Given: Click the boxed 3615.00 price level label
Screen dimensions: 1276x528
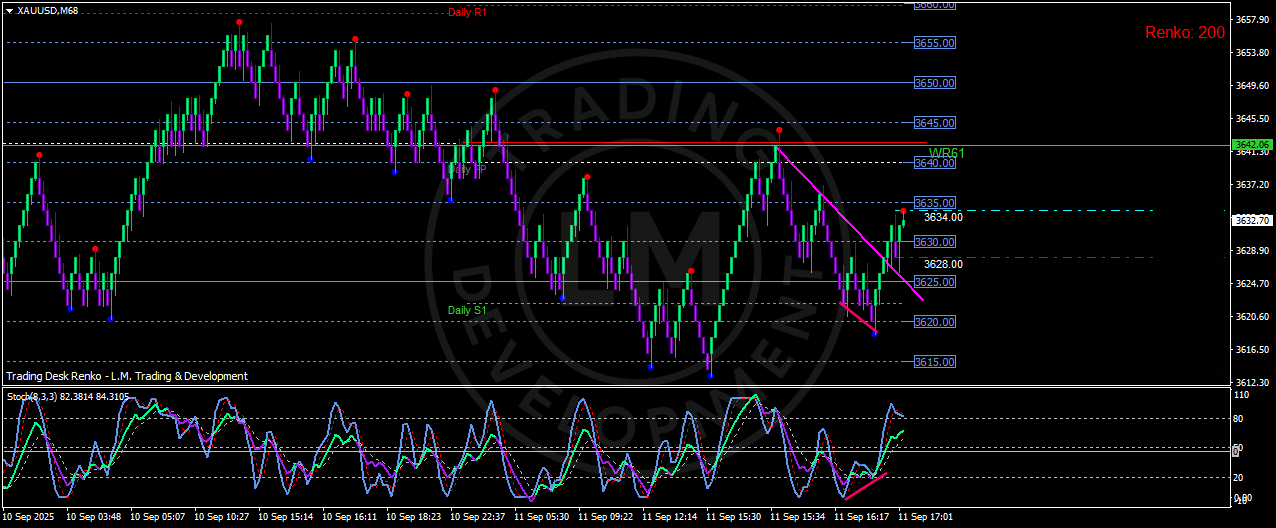Looking at the screenshot, I should pos(934,362).
